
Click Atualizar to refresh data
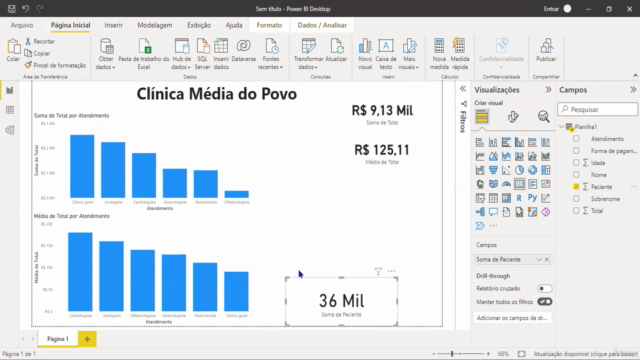[x=336, y=50]
